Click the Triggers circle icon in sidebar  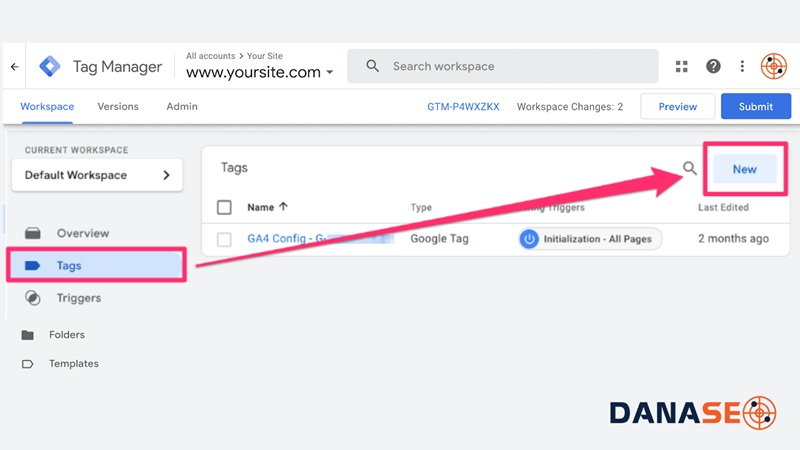tap(33, 298)
